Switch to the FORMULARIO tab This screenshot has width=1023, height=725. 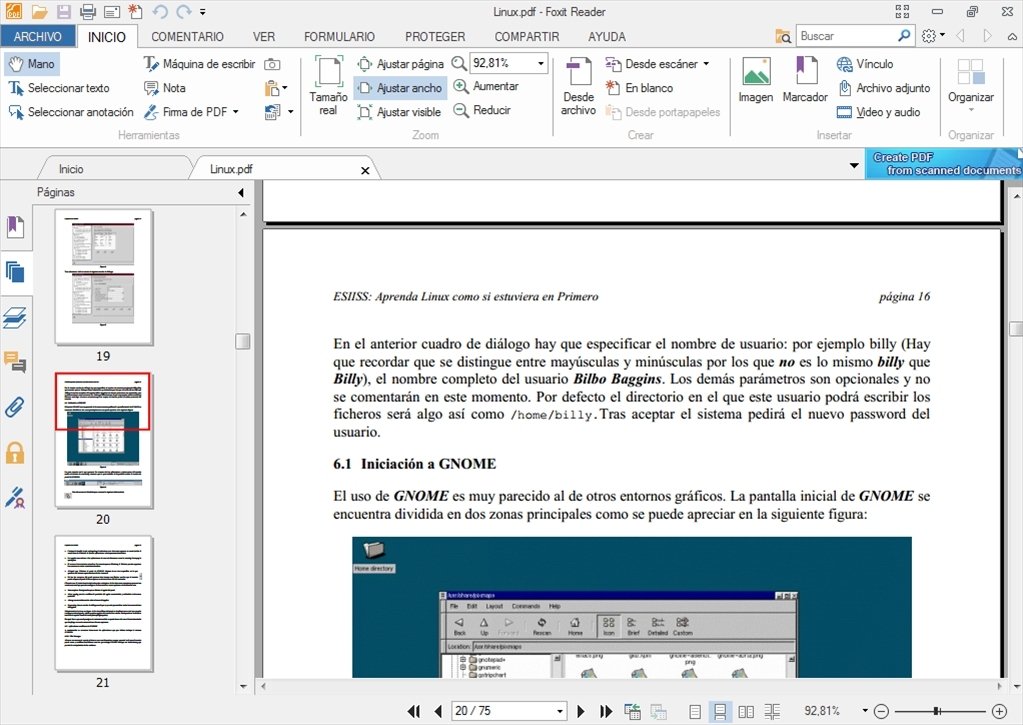tap(339, 37)
